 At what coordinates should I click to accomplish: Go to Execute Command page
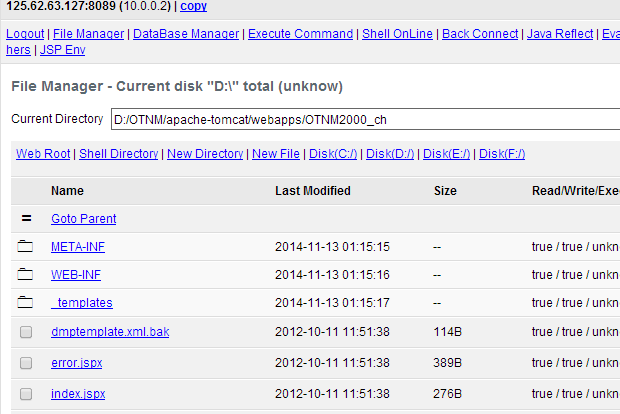coord(301,34)
